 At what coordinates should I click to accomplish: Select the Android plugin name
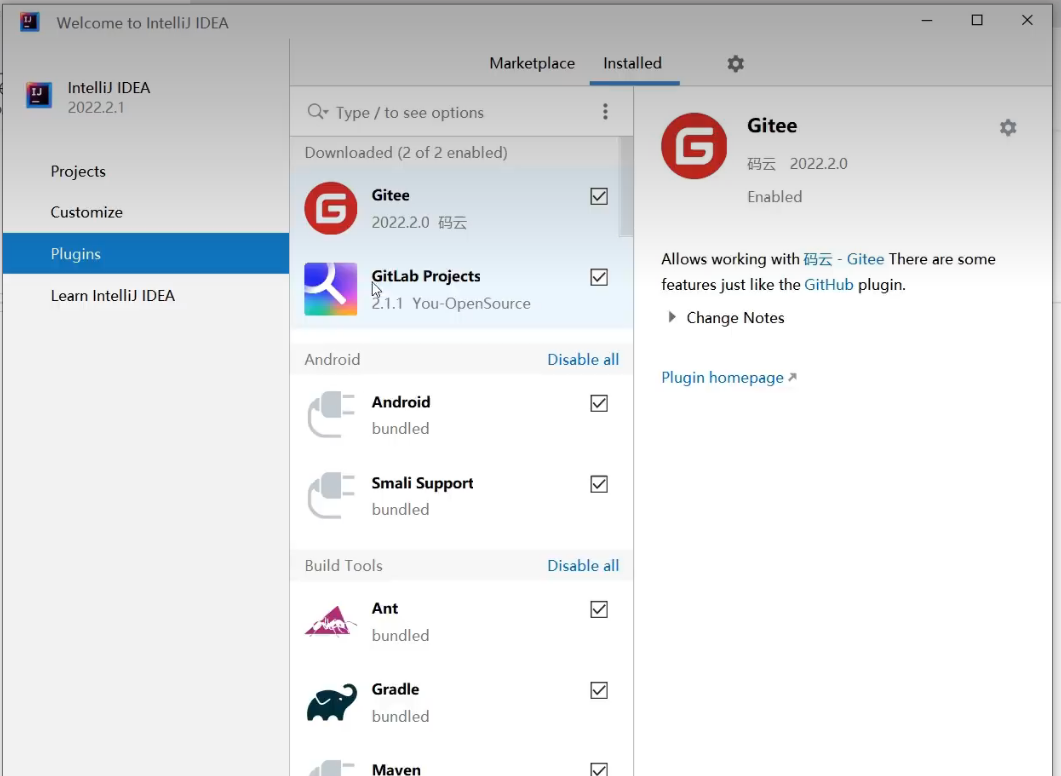click(x=401, y=402)
